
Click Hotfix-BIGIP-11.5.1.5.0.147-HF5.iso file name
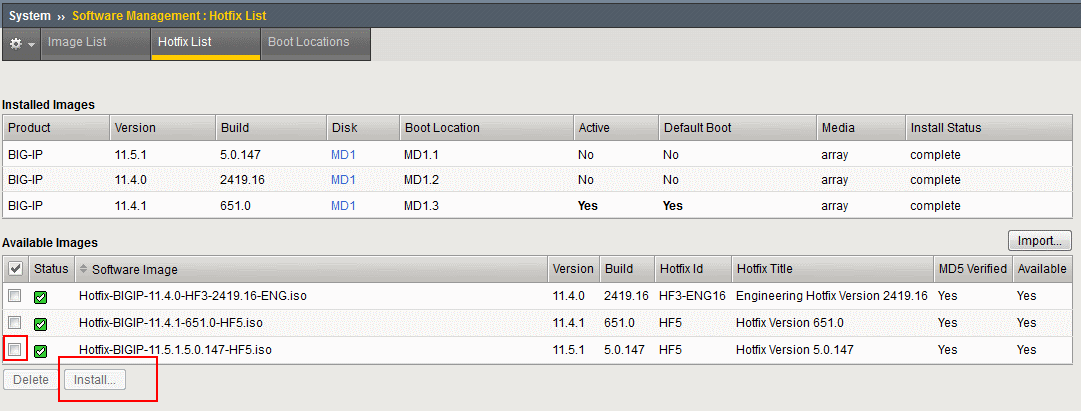[175, 350]
